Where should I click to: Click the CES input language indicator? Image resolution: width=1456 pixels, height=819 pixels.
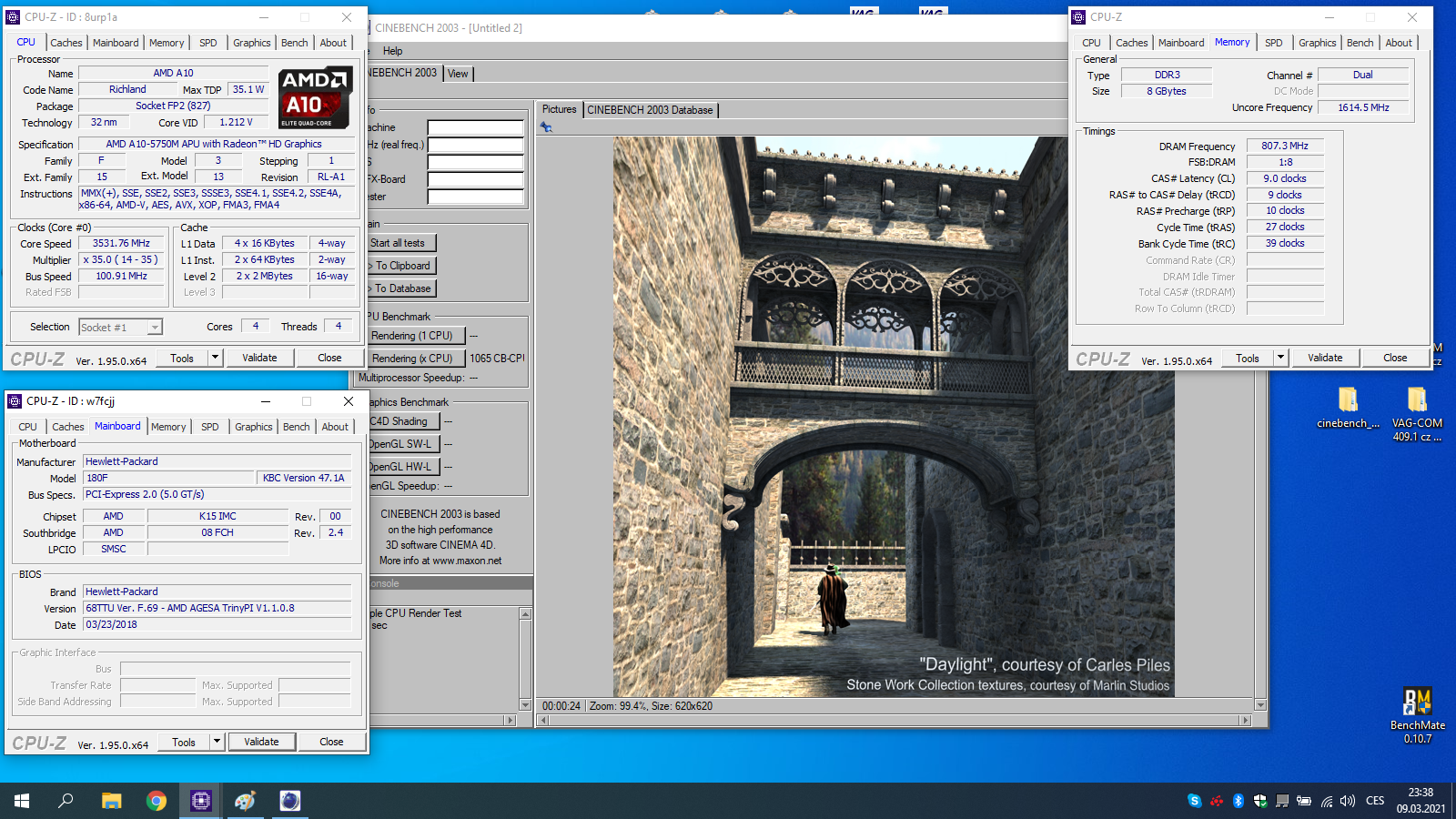[x=1375, y=801]
